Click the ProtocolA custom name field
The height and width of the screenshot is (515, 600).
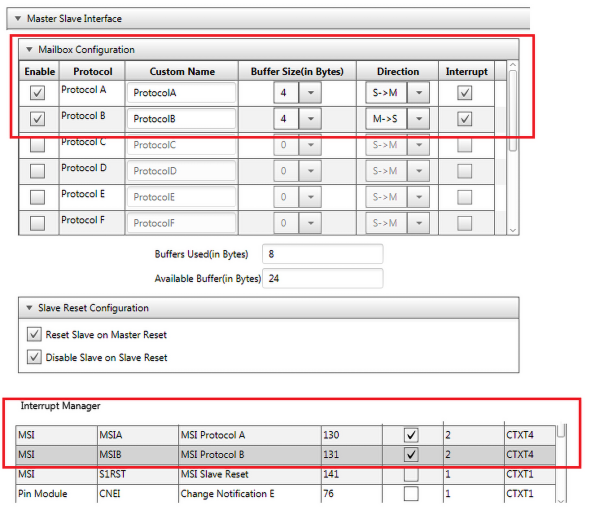click(x=180, y=93)
